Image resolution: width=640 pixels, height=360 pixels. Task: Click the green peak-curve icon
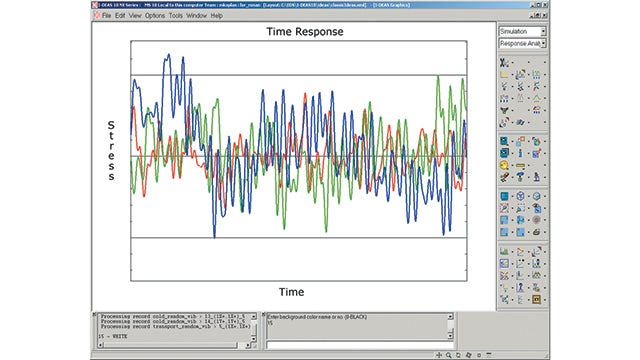click(x=536, y=98)
